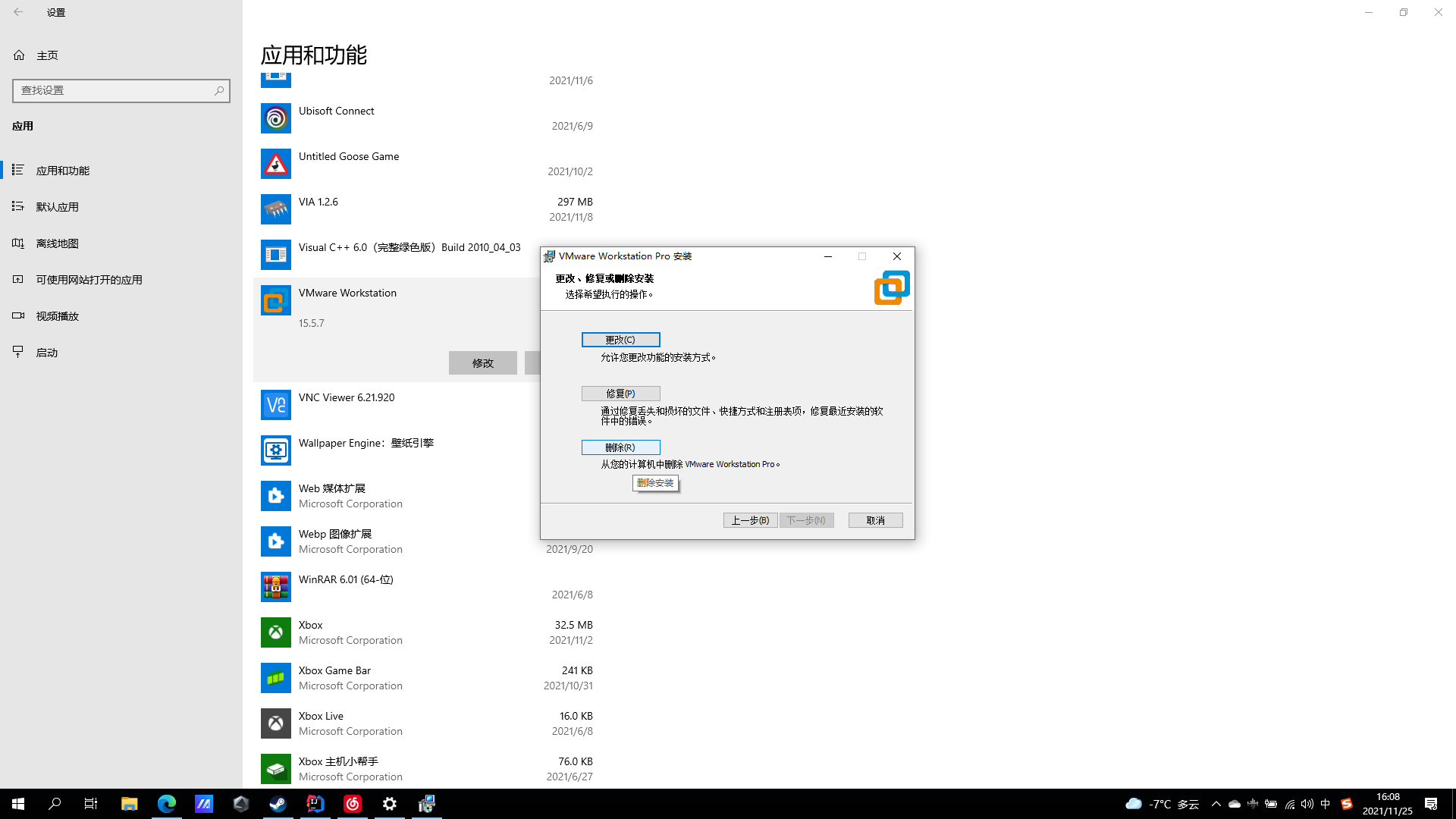Launch NetEase Cloud Music from the taskbar
This screenshot has width=1456, height=819.
click(353, 803)
